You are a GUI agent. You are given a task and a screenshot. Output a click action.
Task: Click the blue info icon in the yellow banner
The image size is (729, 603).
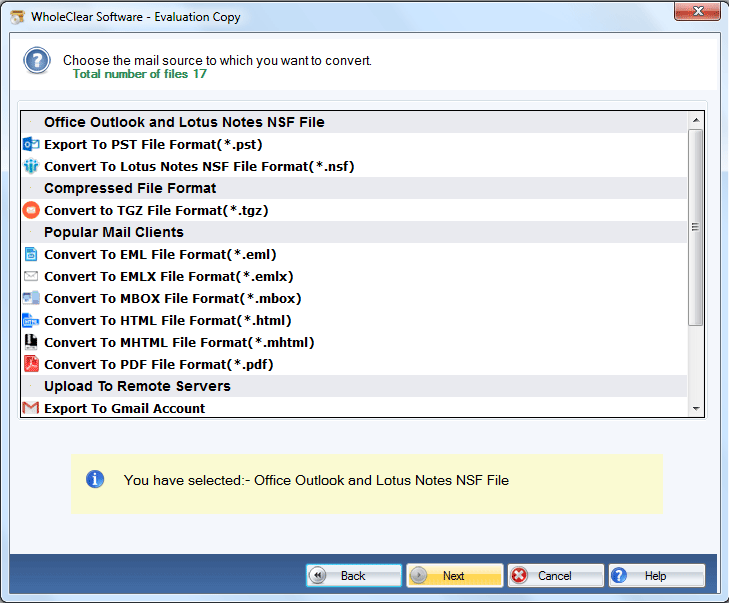[x=95, y=479]
